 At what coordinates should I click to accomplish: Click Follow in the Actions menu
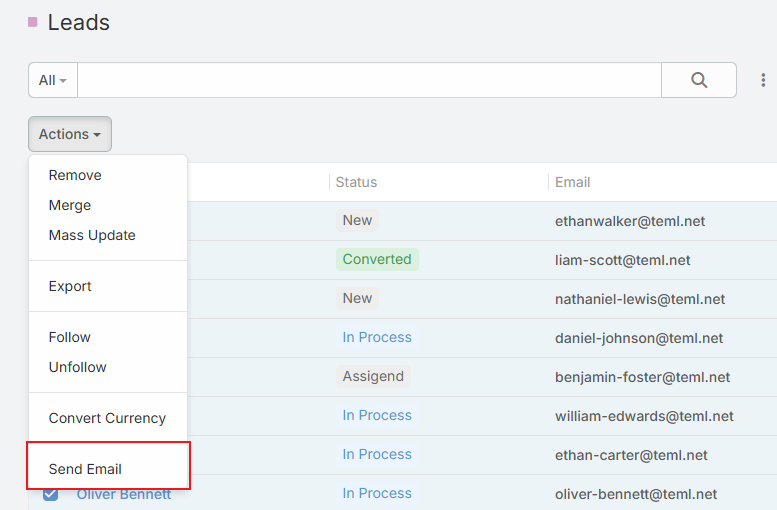coord(70,337)
